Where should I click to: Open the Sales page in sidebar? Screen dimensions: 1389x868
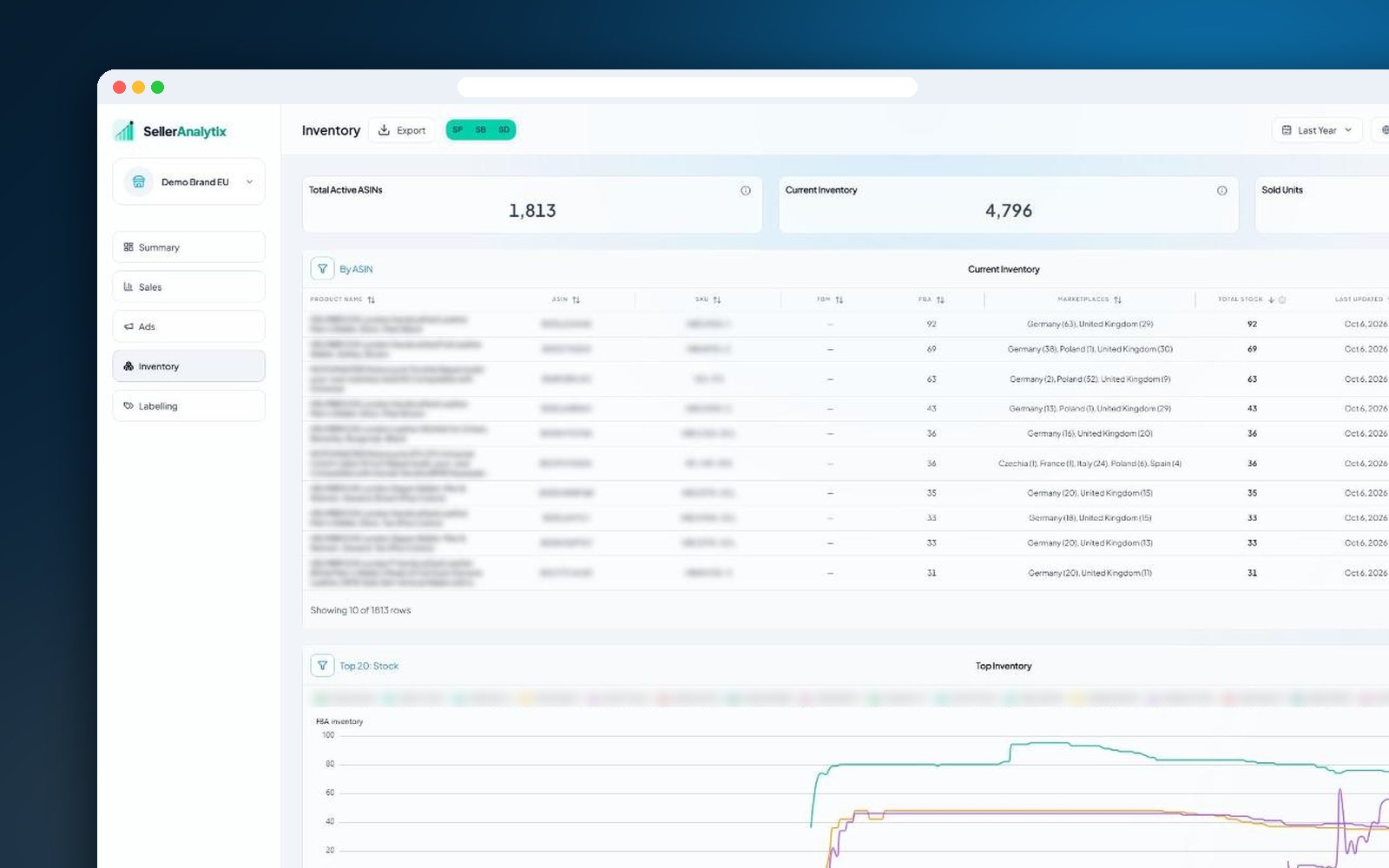(188, 286)
